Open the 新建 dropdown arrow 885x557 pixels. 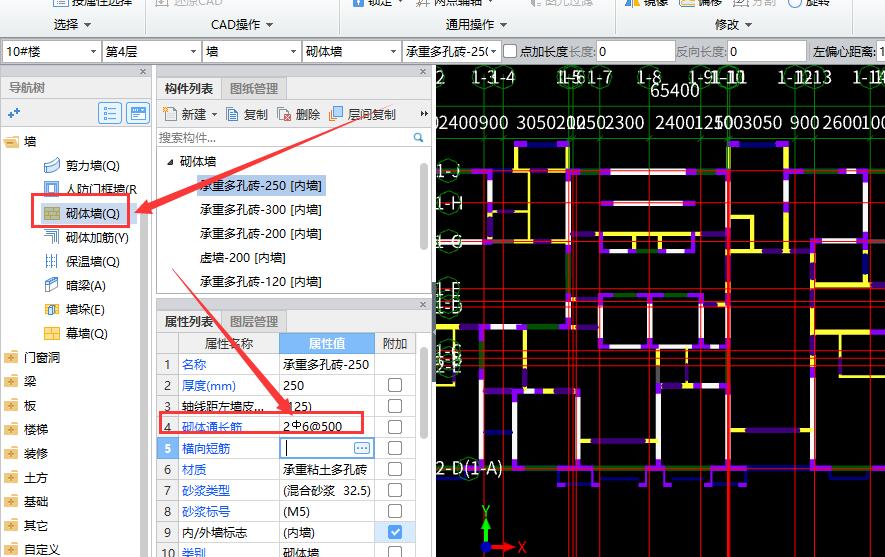coord(214,115)
